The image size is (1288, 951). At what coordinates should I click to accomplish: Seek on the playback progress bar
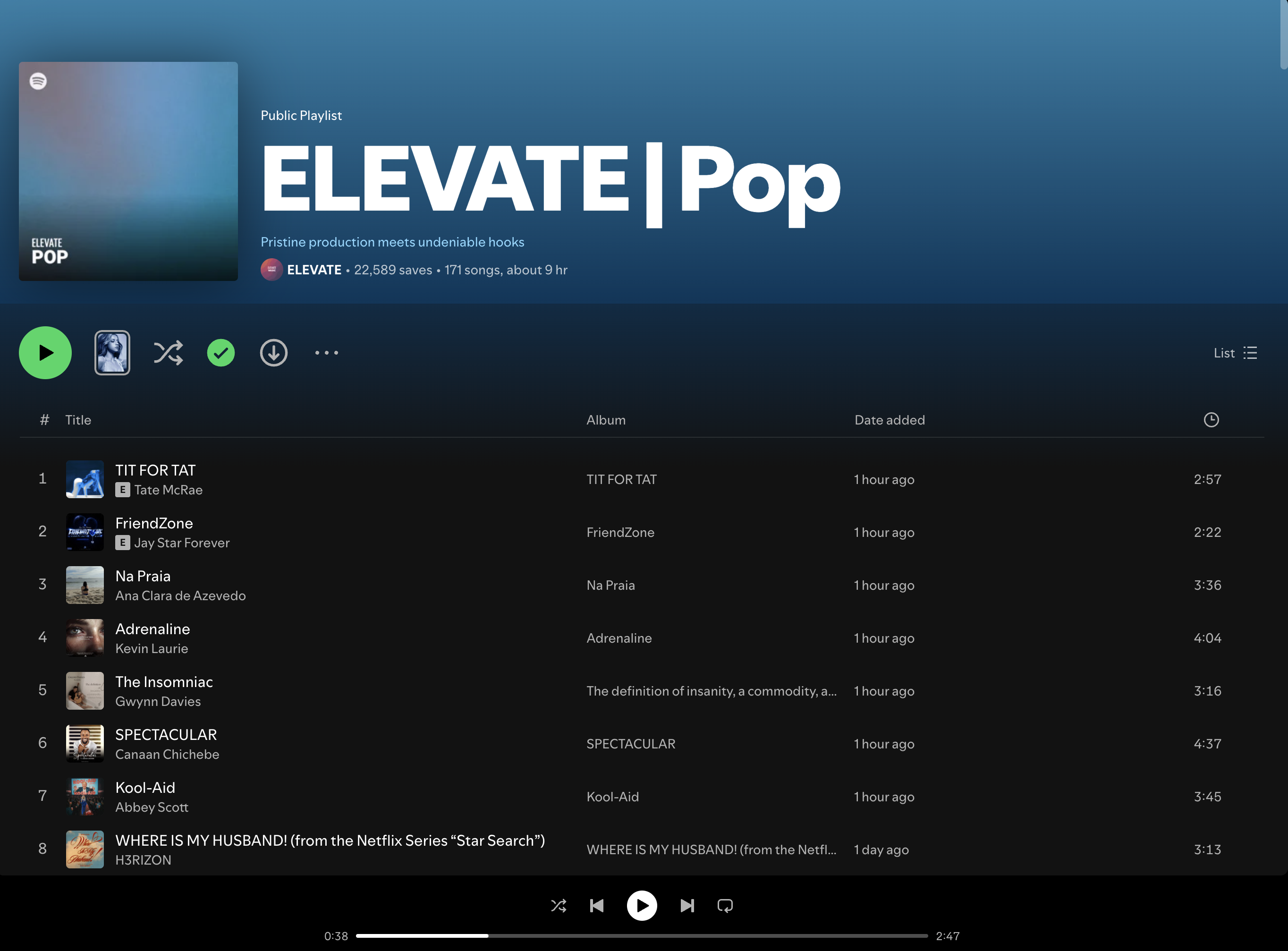tap(642, 936)
